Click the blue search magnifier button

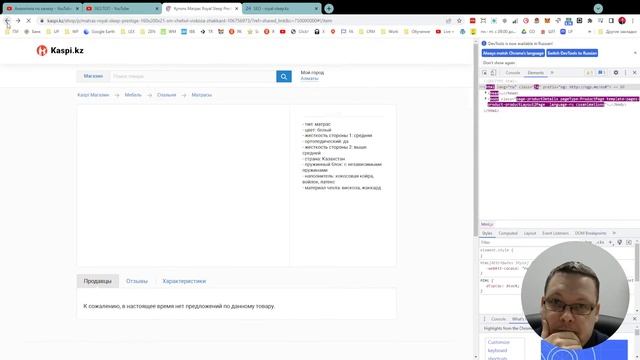pos(284,76)
